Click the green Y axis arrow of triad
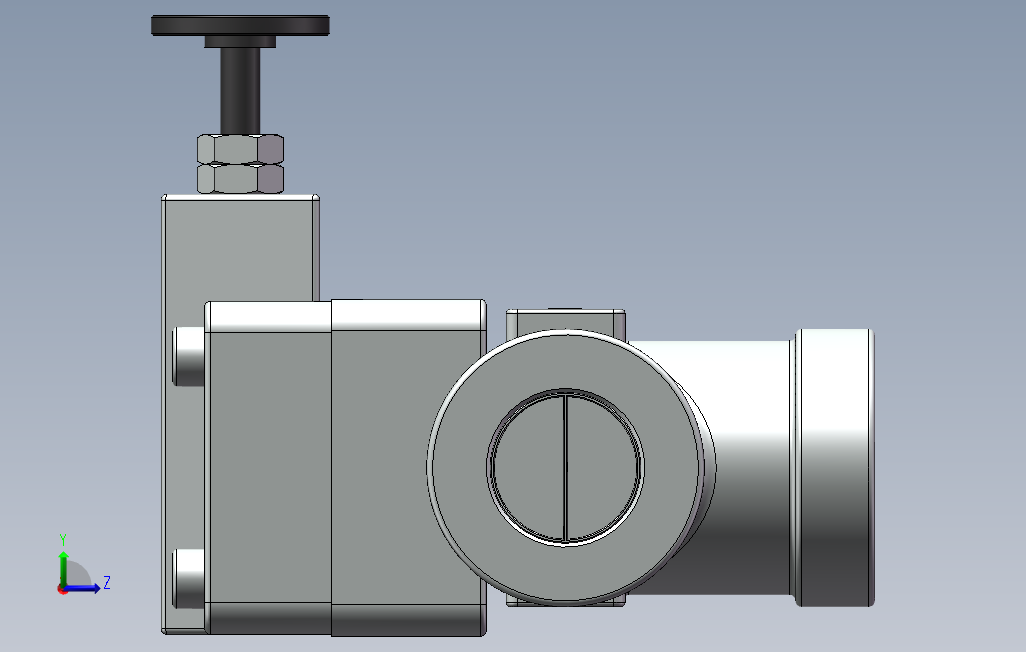The height and width of the screenshot is (652, 1026). [63, 568]
